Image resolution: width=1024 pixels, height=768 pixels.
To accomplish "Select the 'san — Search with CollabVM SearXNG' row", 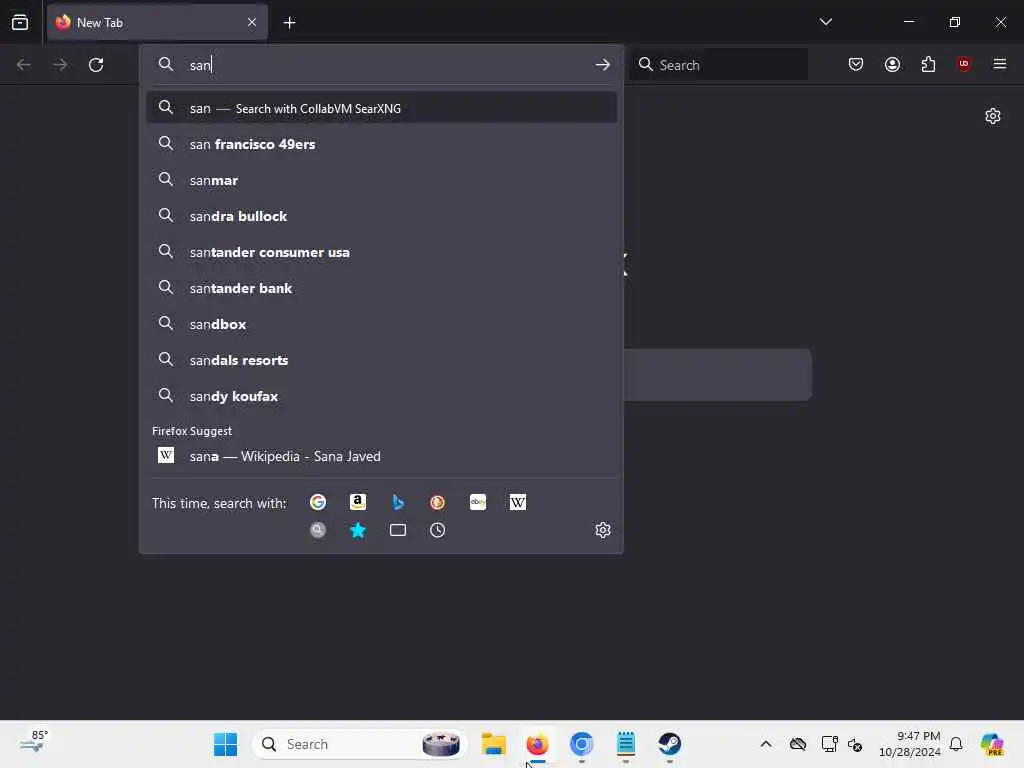I will 381,108.
